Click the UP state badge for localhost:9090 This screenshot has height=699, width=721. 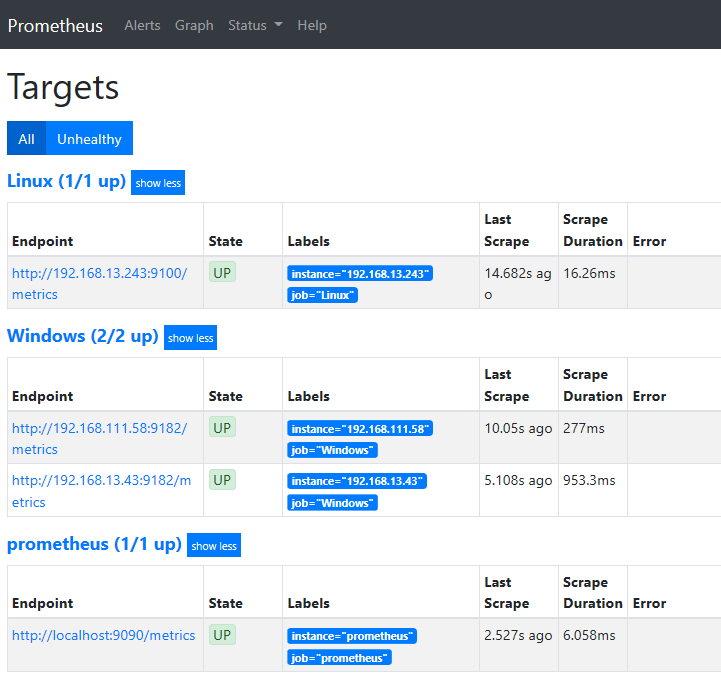coord(222,635)
